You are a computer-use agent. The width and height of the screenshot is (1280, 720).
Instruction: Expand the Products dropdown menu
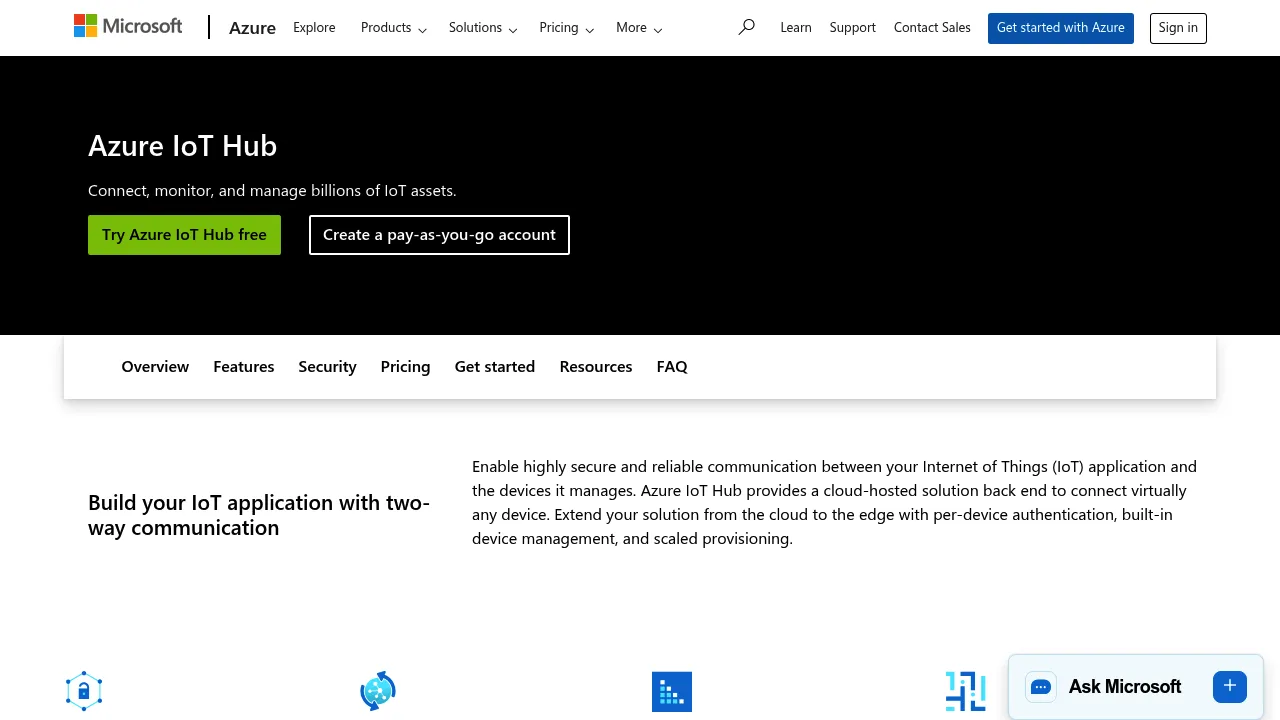394,28
